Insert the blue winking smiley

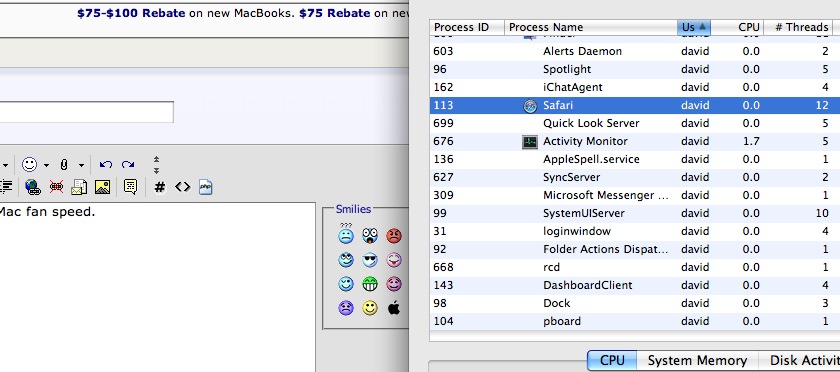point(346,284)
